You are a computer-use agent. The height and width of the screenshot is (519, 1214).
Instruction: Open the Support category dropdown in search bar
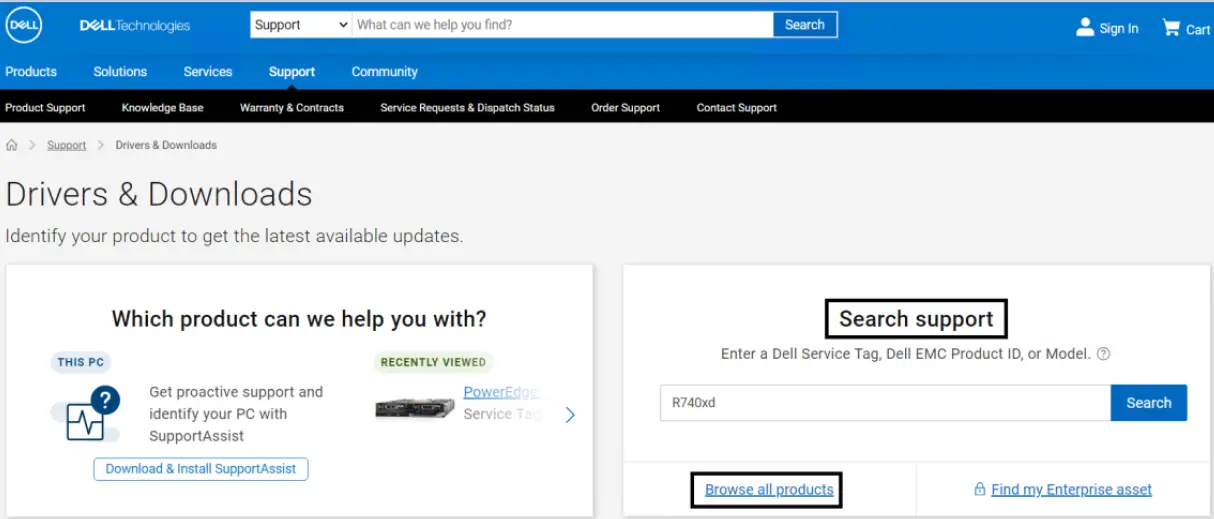[301, 25]
